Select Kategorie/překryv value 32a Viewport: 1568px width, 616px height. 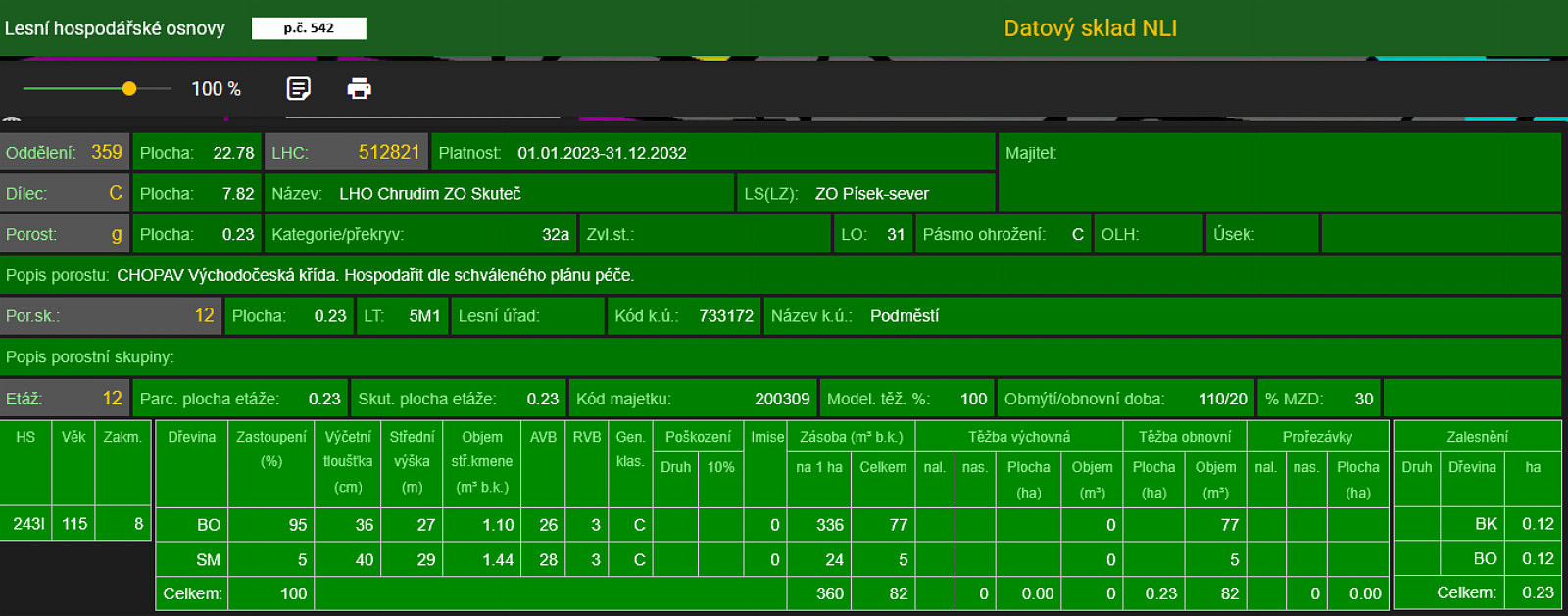(556, 235)
